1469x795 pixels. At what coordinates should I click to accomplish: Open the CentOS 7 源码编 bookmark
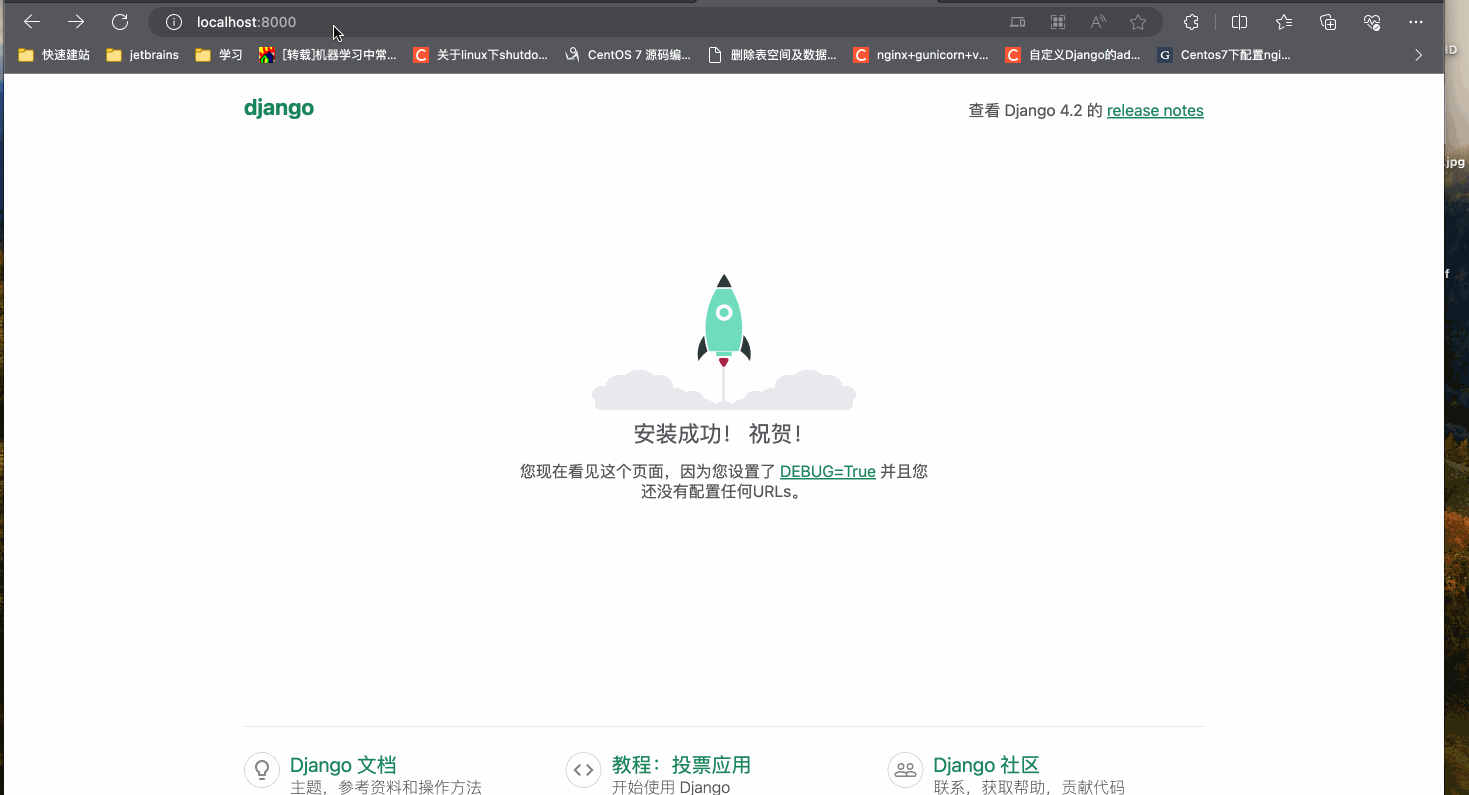tap(628, 55)
